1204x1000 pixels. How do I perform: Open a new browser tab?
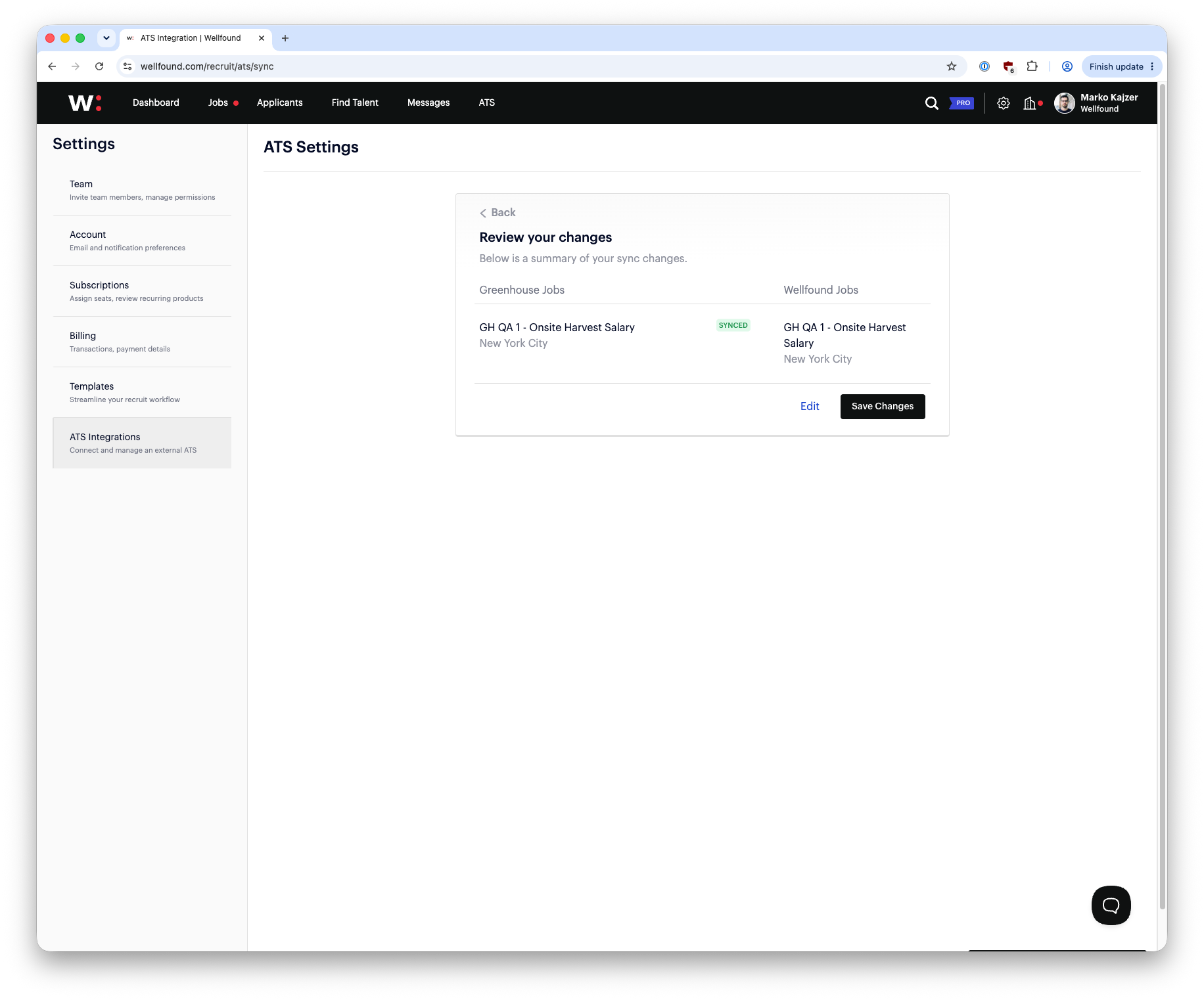coord(285,38)
